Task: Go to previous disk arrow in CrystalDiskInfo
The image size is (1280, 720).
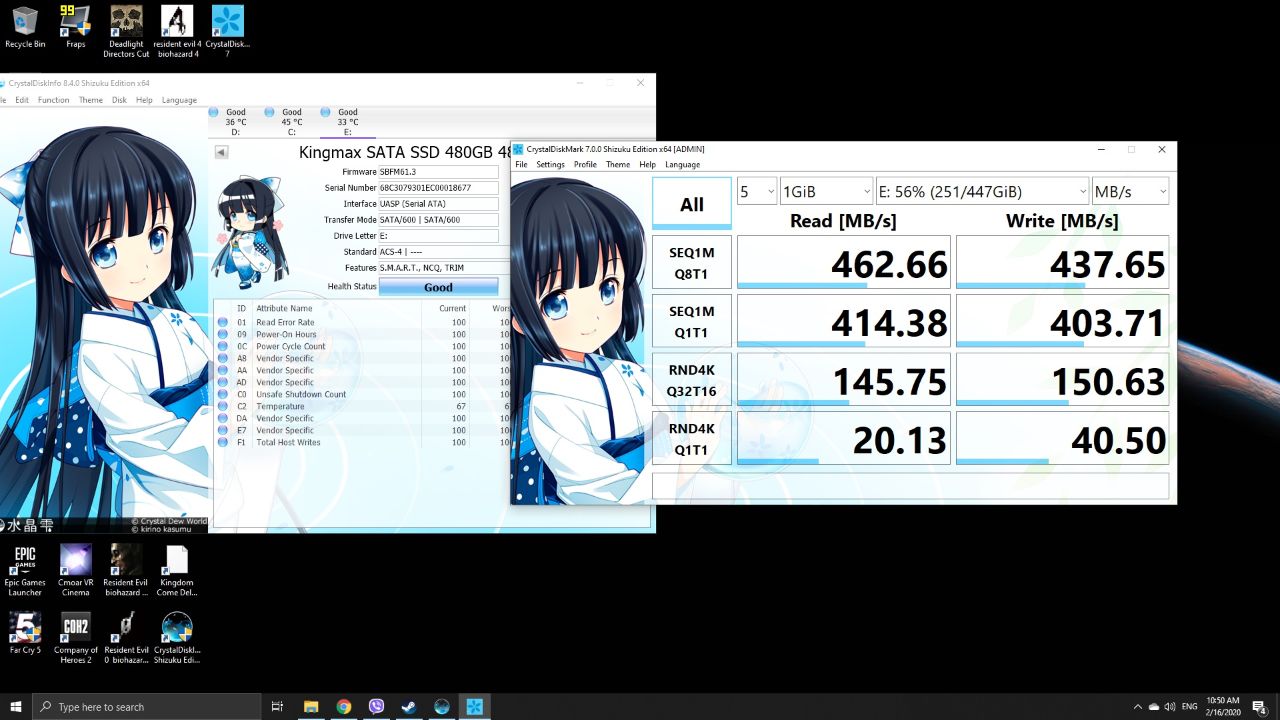Action: pyautogui.click(x=221, y=152)
